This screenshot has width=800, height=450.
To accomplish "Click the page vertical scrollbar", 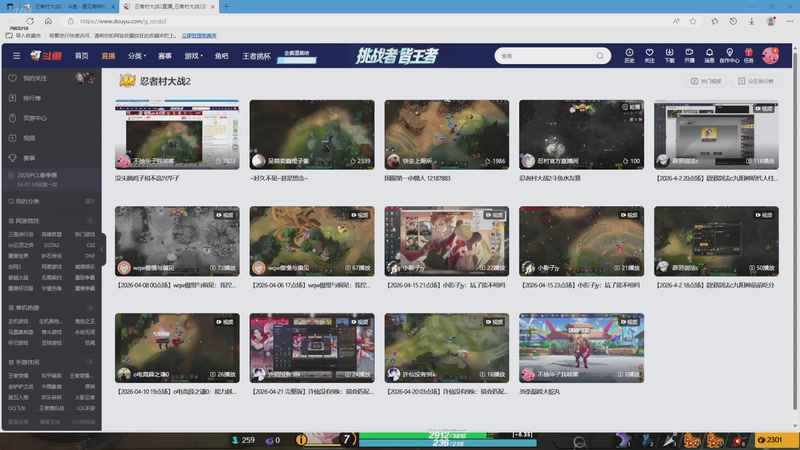I will tap(794, 230).
